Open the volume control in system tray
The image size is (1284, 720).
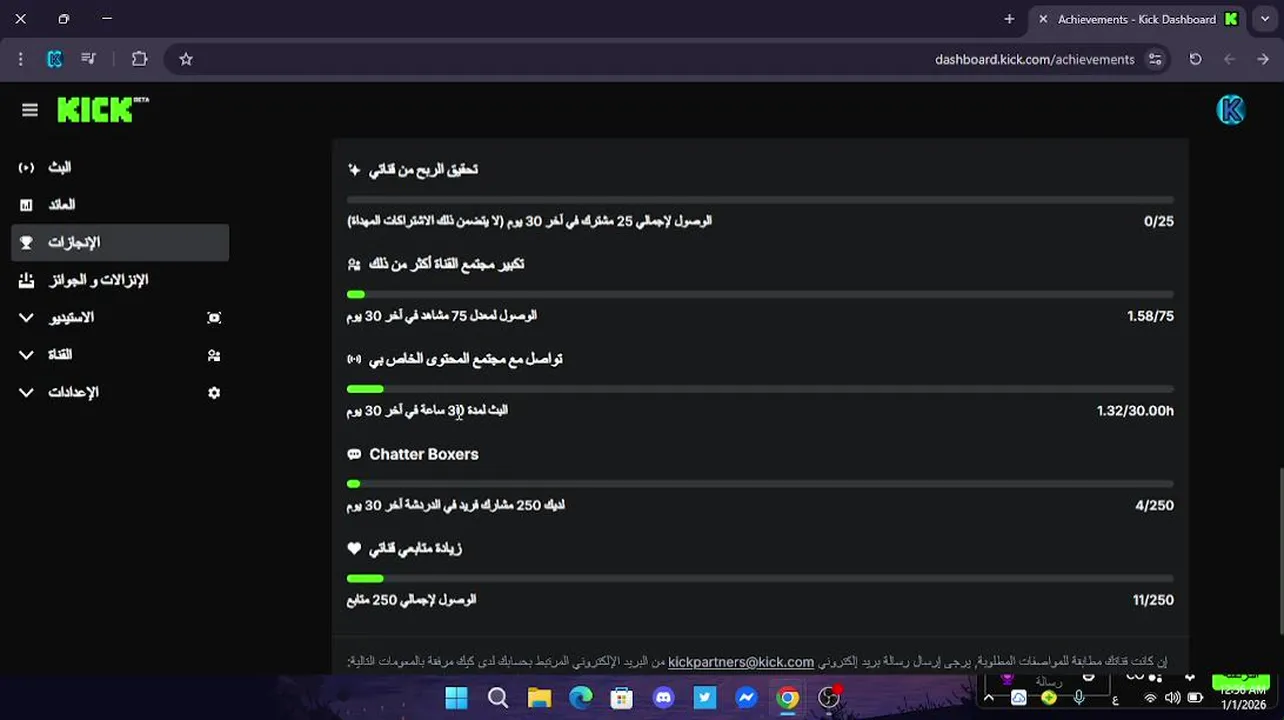1172,698
